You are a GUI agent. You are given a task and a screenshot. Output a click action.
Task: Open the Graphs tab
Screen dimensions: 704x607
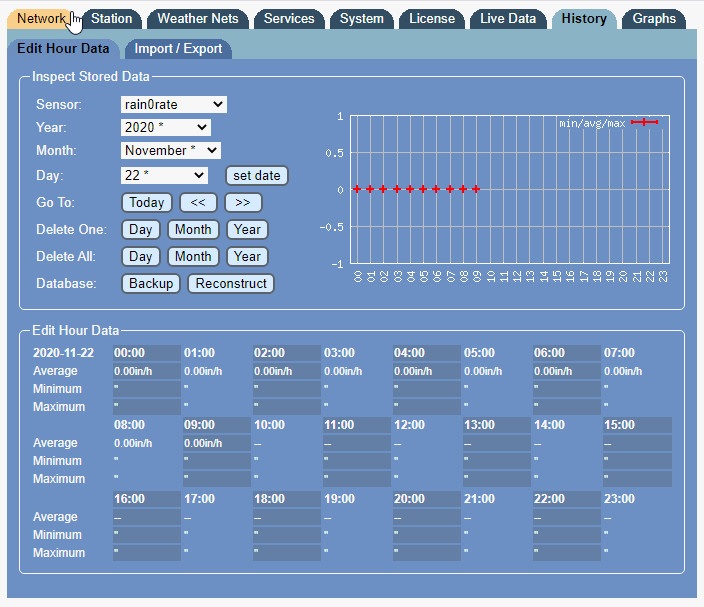tap(654, 19)
